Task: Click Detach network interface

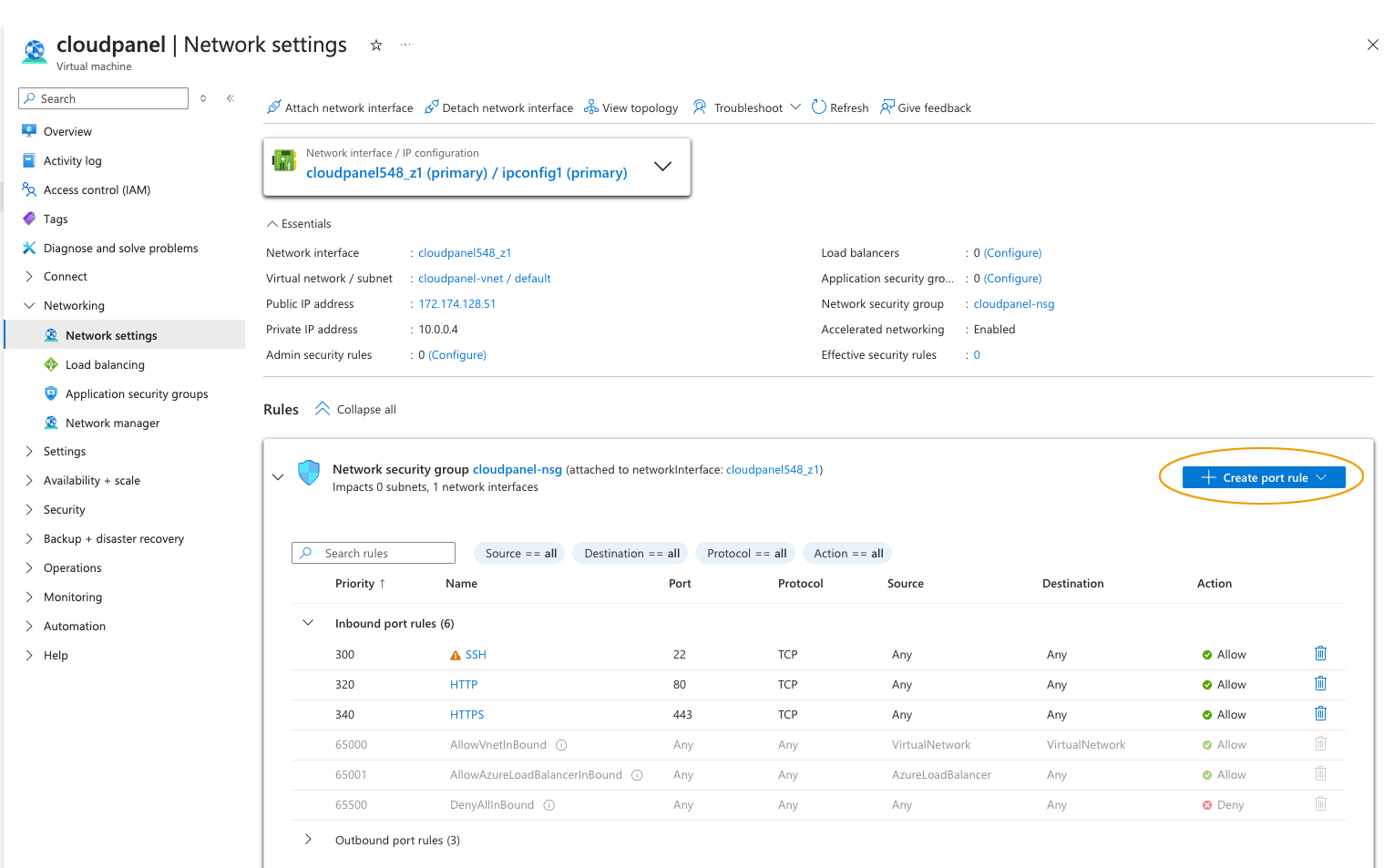Action: [x=498, y=107]
